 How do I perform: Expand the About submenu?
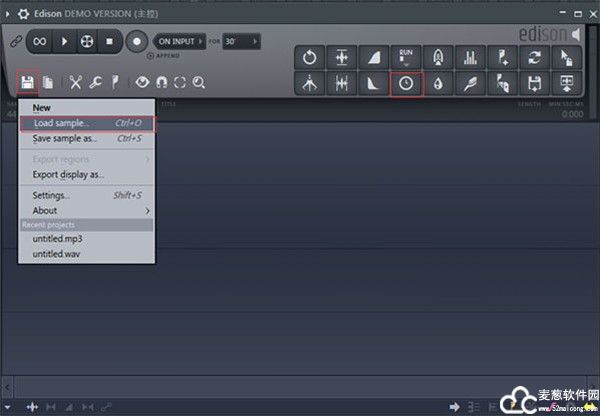87,210
